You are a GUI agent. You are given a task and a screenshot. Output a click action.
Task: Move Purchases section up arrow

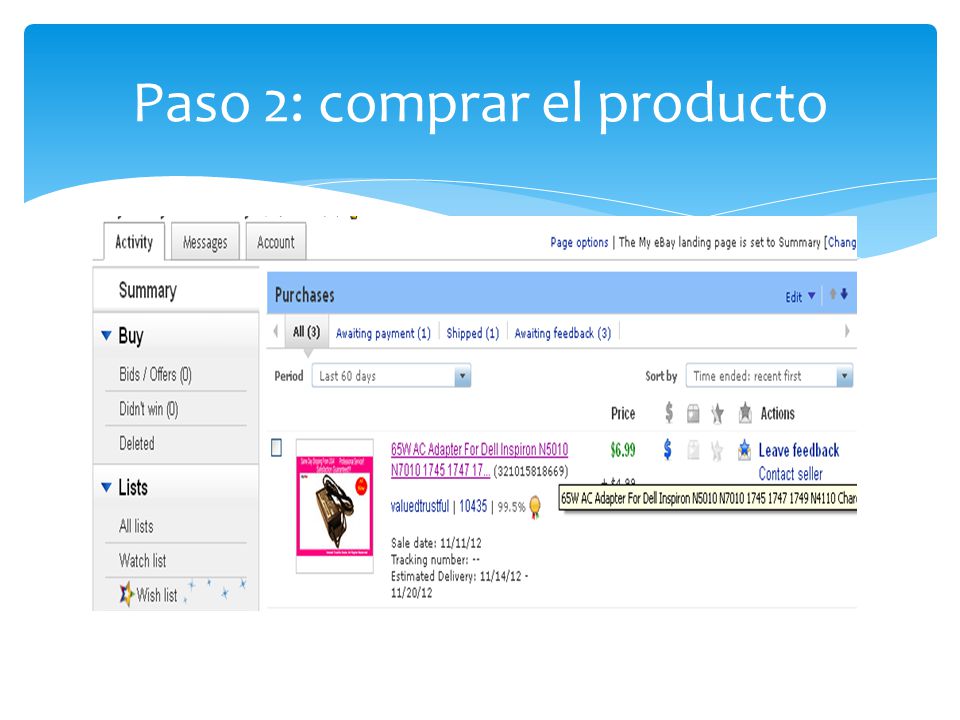[833, 294]
